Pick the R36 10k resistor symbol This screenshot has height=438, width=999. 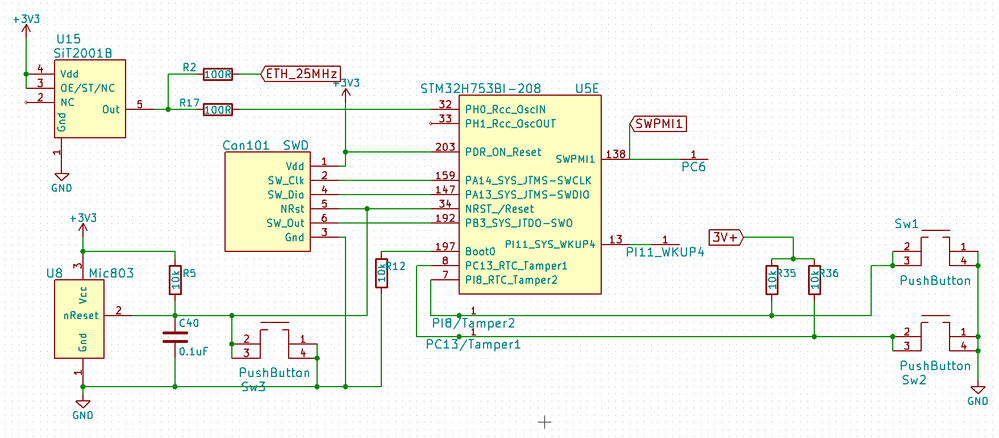[x=814, y=279]
